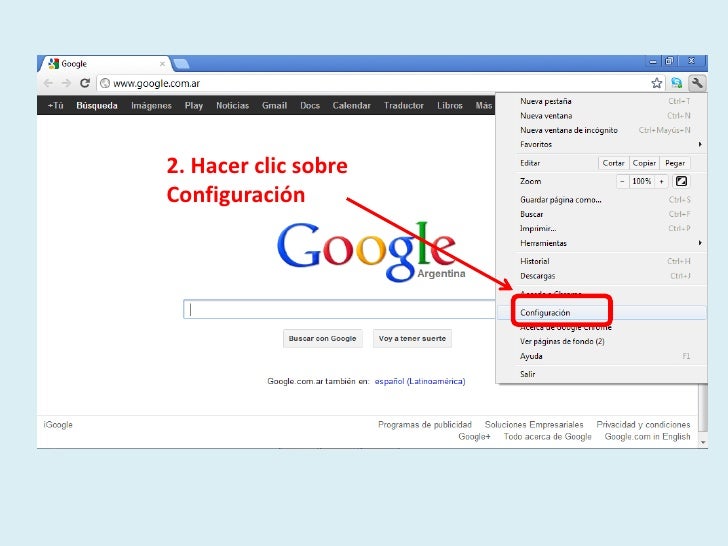
Task: Increase zoom with the plus button
Action: [x=661, y=181]
